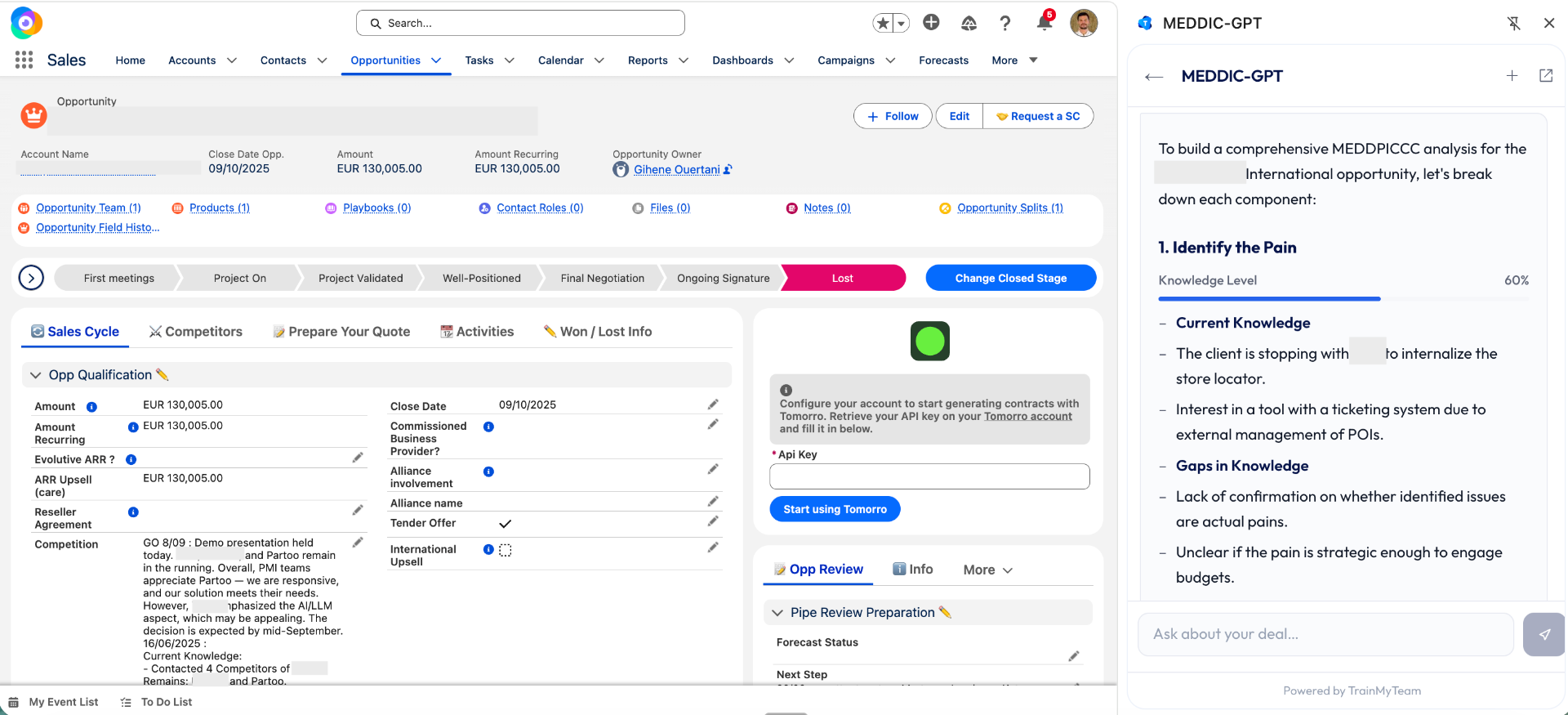Send the deal question message
The image size is (1568, 715).
pos(1543,634)
